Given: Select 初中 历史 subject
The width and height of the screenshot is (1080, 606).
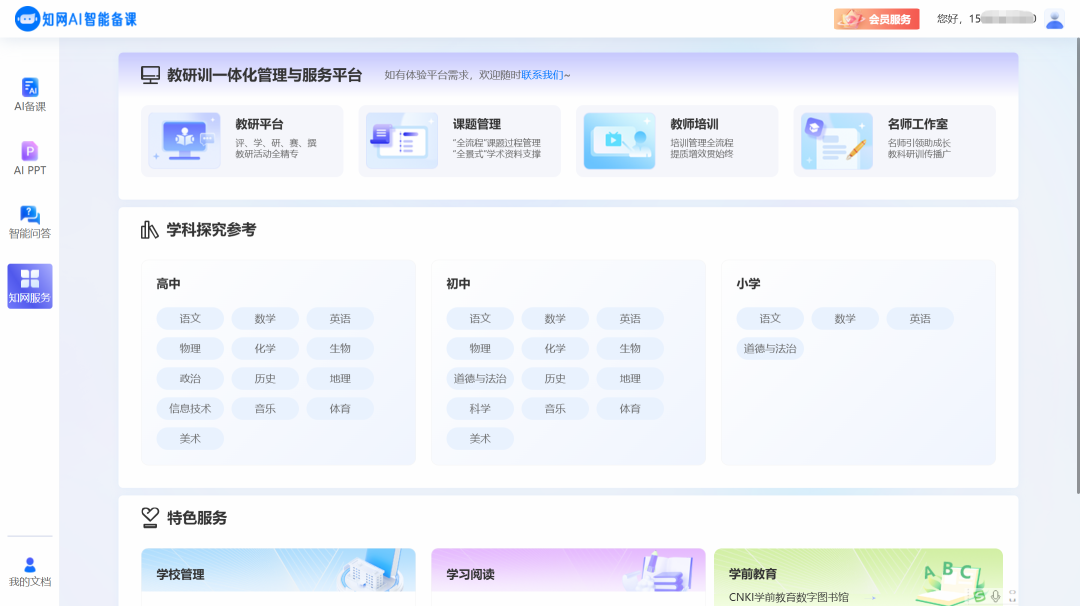Looking at the screenshot, I should tap(555, 378).
